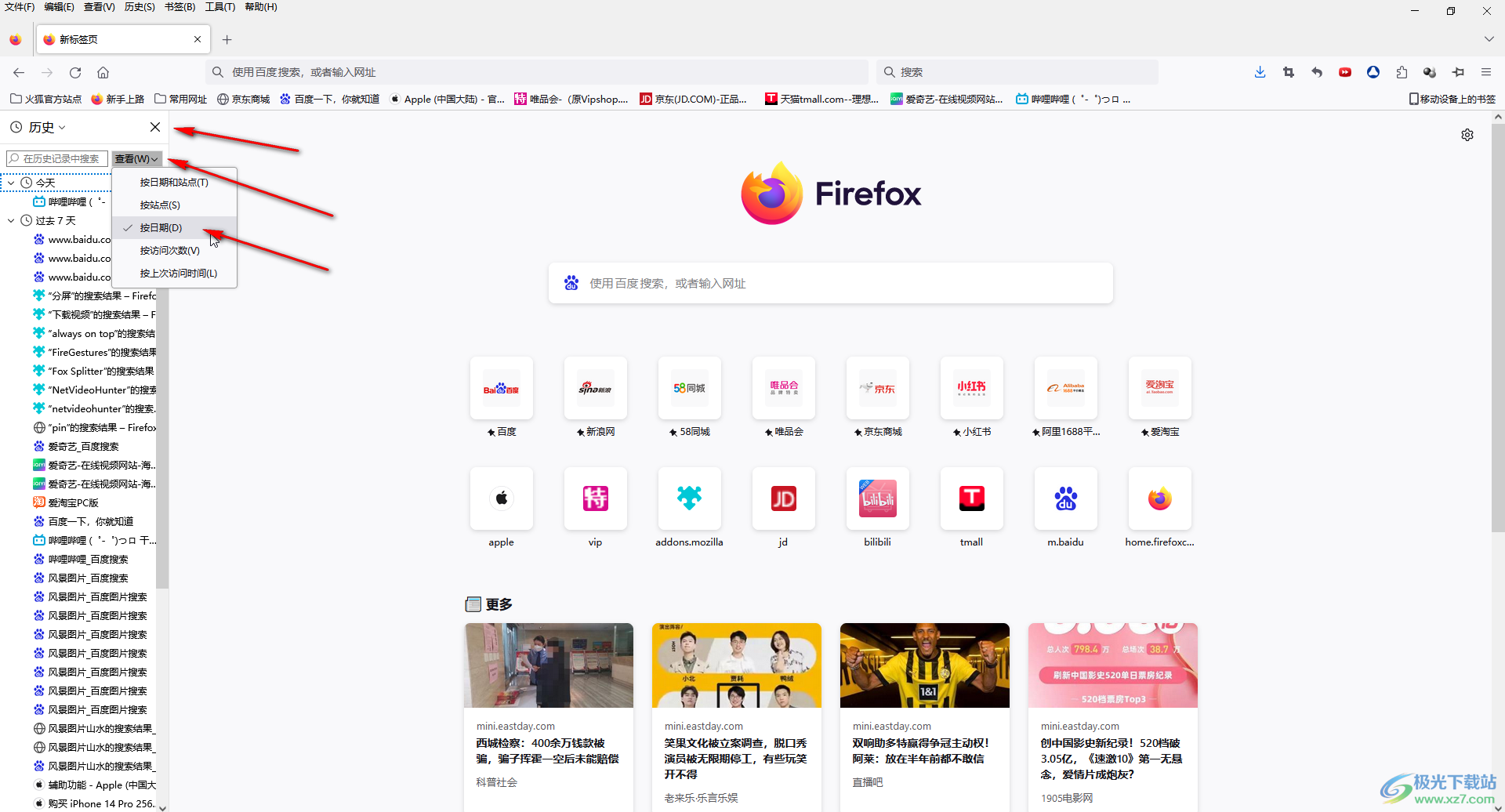
Task: Click the undo arrow toolbar icon
Action: pyautogui.click(x=1317, y=72)
